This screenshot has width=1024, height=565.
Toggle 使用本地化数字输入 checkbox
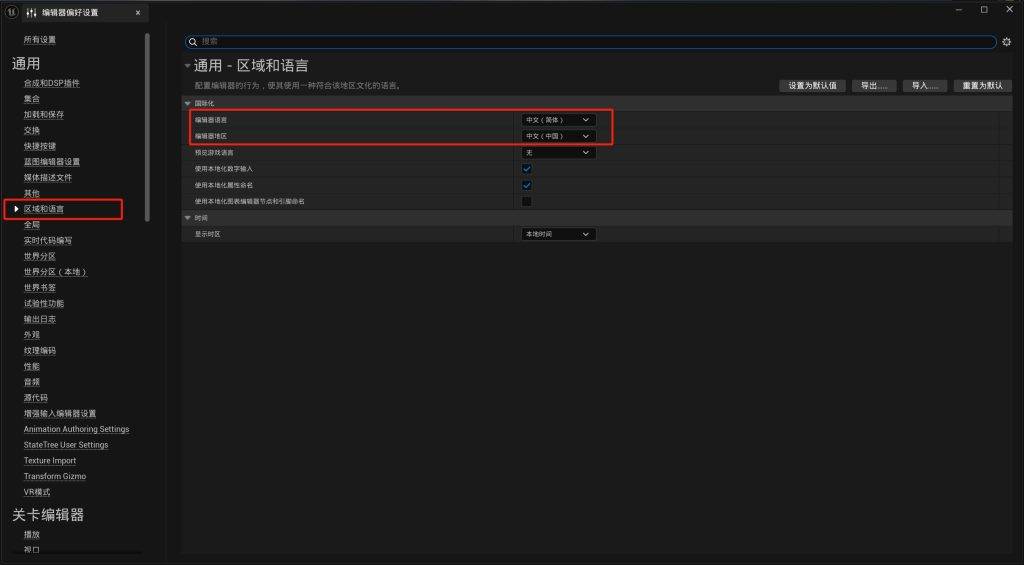527,169
